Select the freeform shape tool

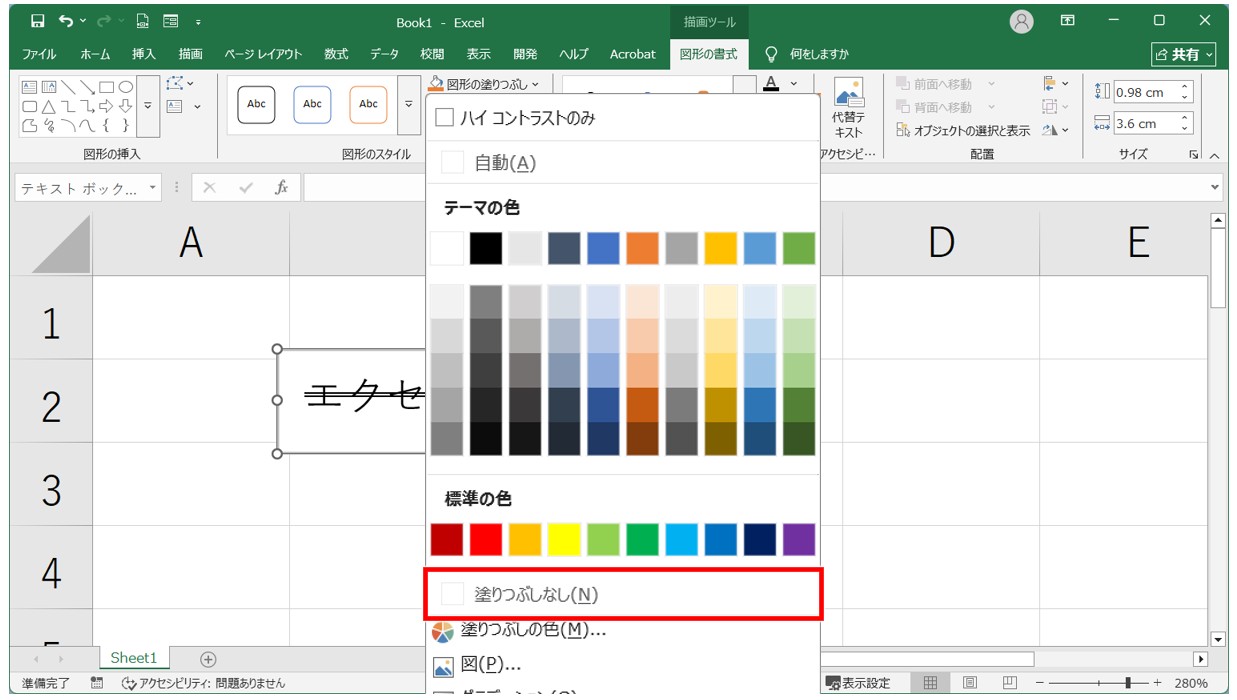click(x=29, y=125)
